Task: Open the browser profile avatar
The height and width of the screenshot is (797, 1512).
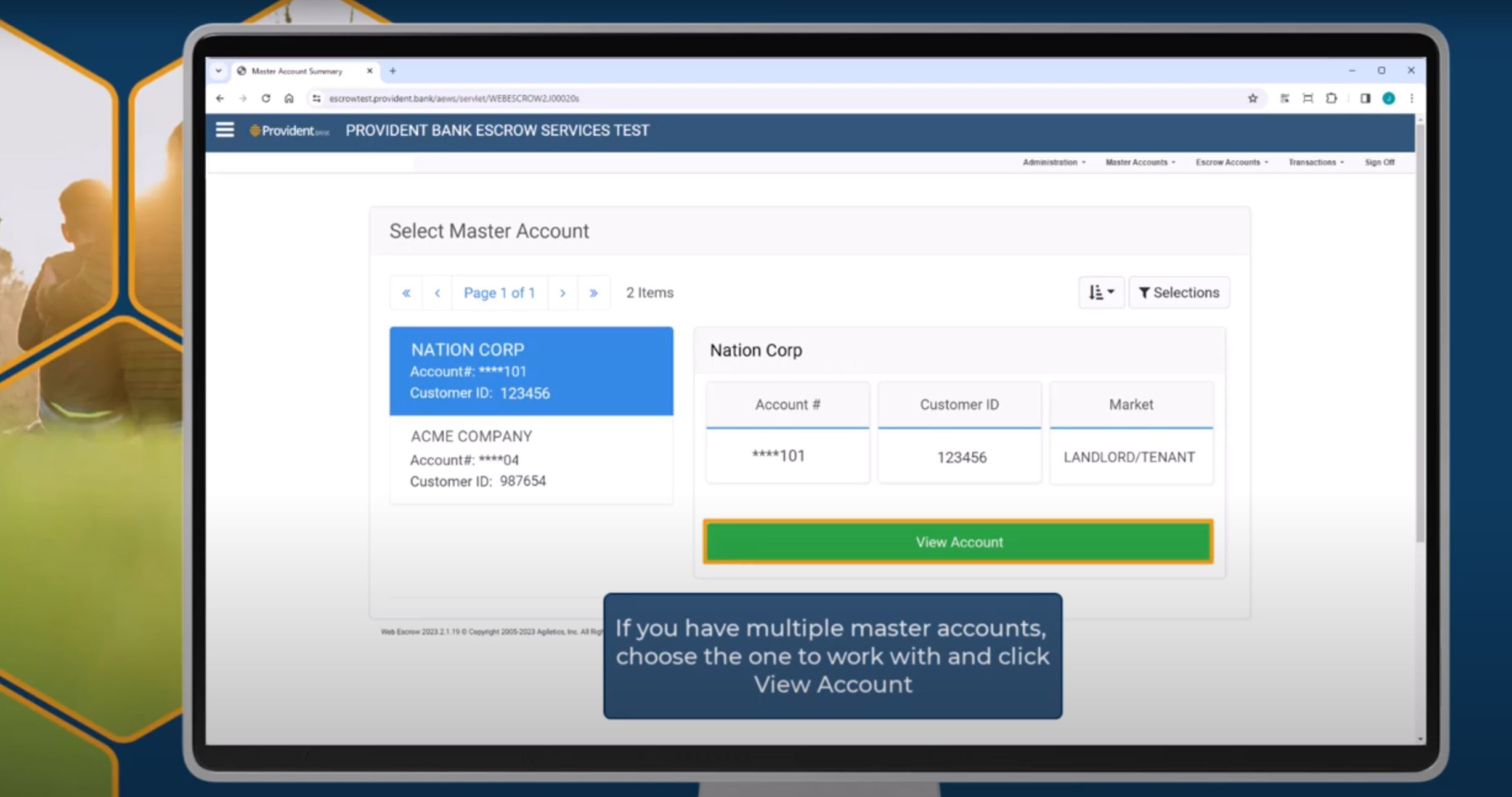Action: click(1389, 99)
